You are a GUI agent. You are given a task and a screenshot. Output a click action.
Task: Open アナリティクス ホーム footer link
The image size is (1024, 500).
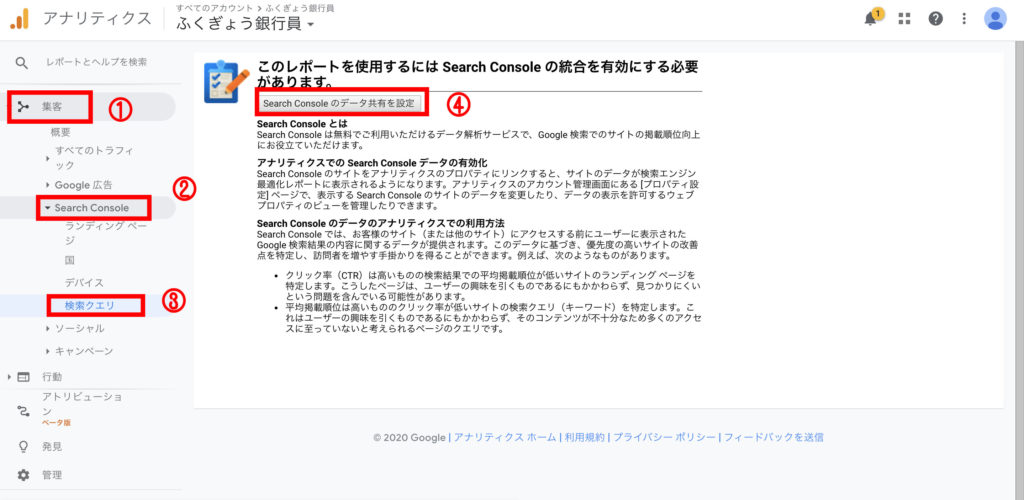(x=505, y=437)
